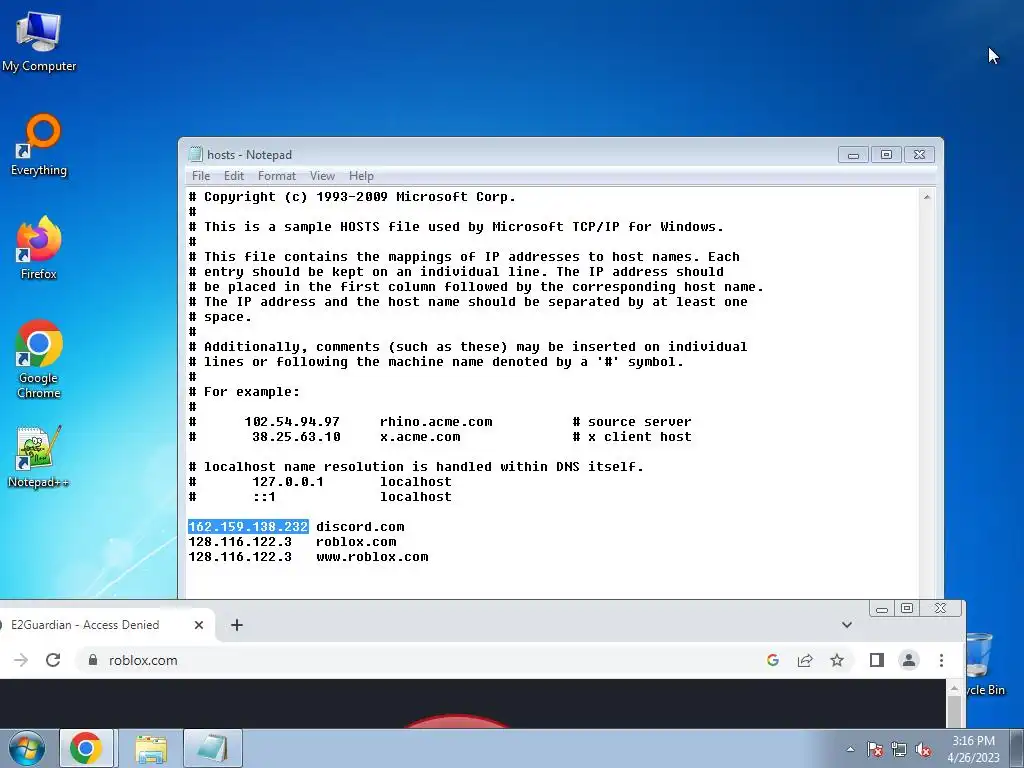The height and width of the screenshot is (768, 1024).
Task: Open the Recycle Bin icon on desktop
Action: [x=984, y=665]
